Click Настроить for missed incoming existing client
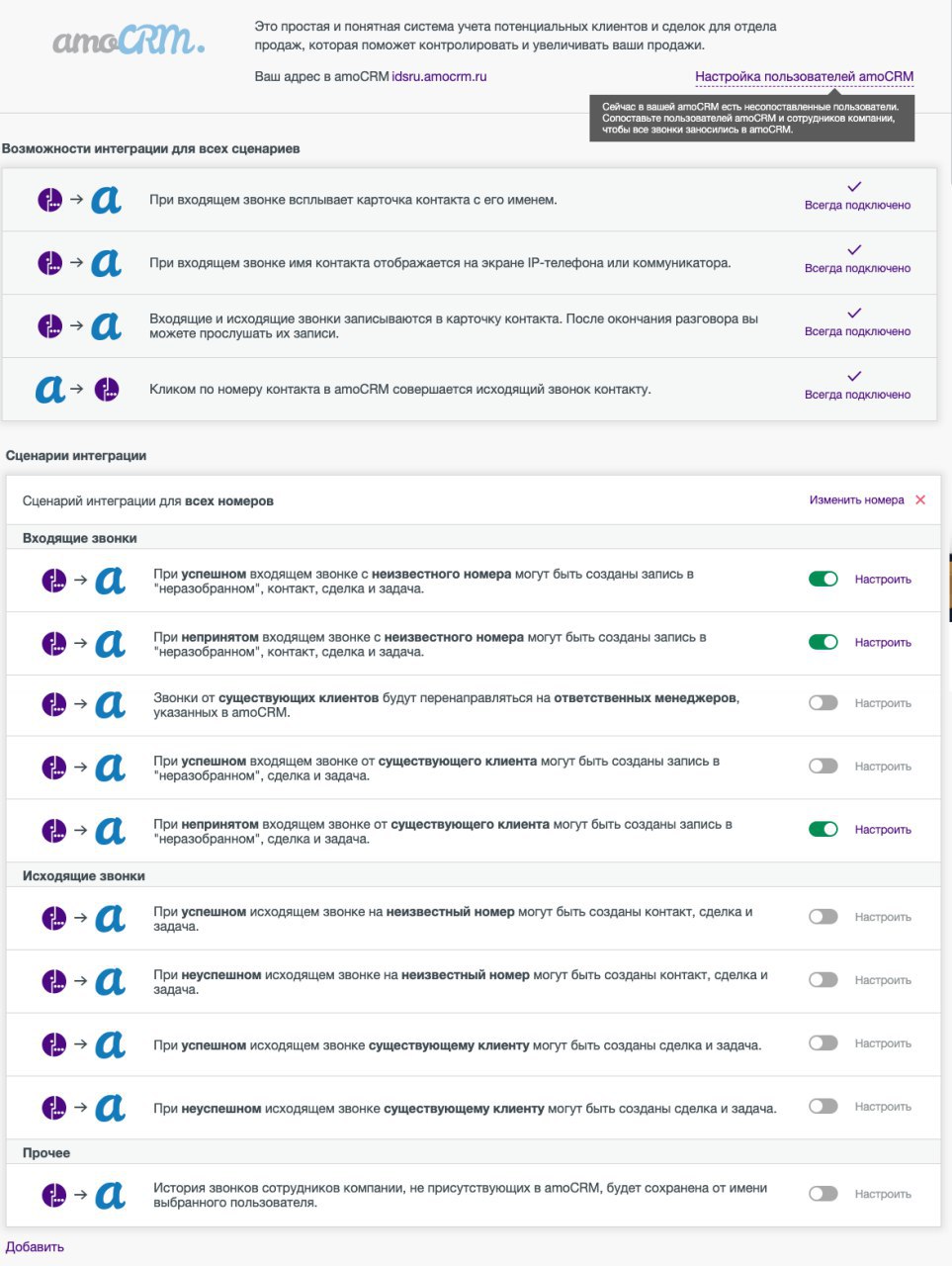 (x=883, y=830)
